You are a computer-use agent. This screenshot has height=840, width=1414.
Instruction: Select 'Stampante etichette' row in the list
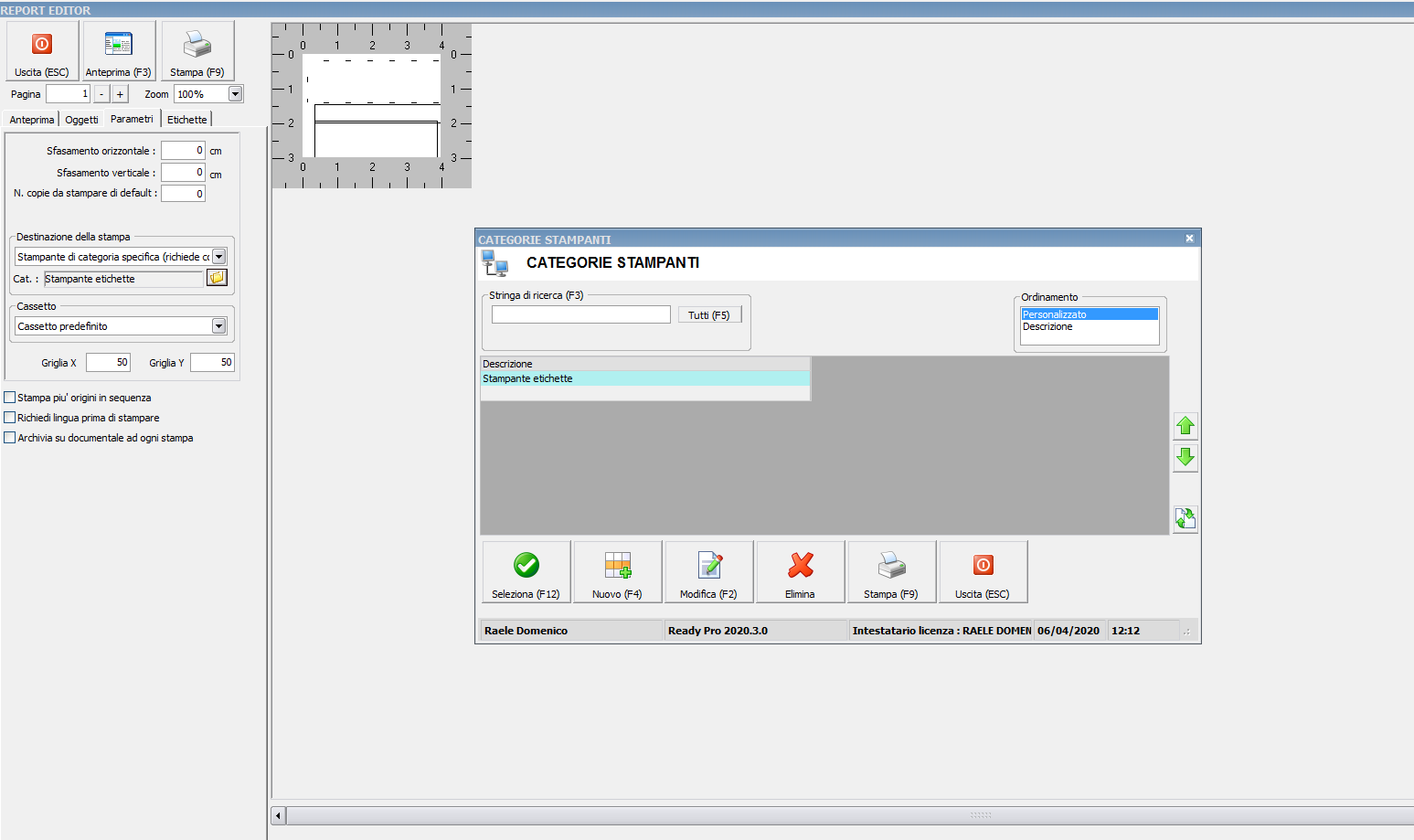(x=645, y=378)
